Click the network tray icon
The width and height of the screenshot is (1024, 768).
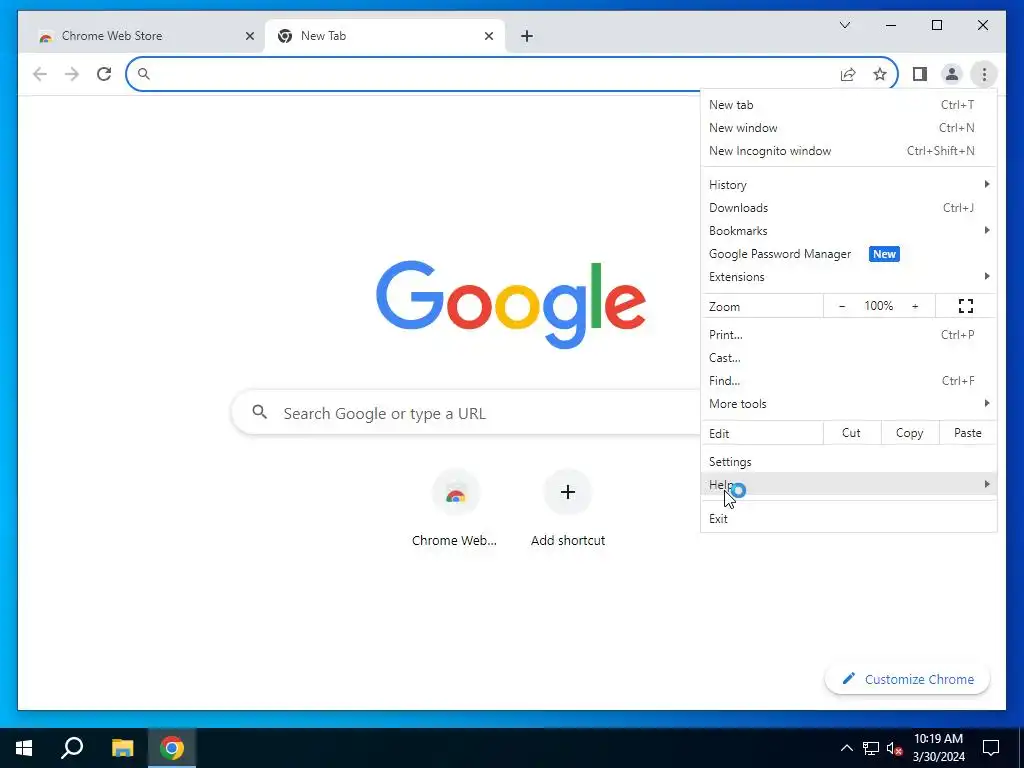870,748
